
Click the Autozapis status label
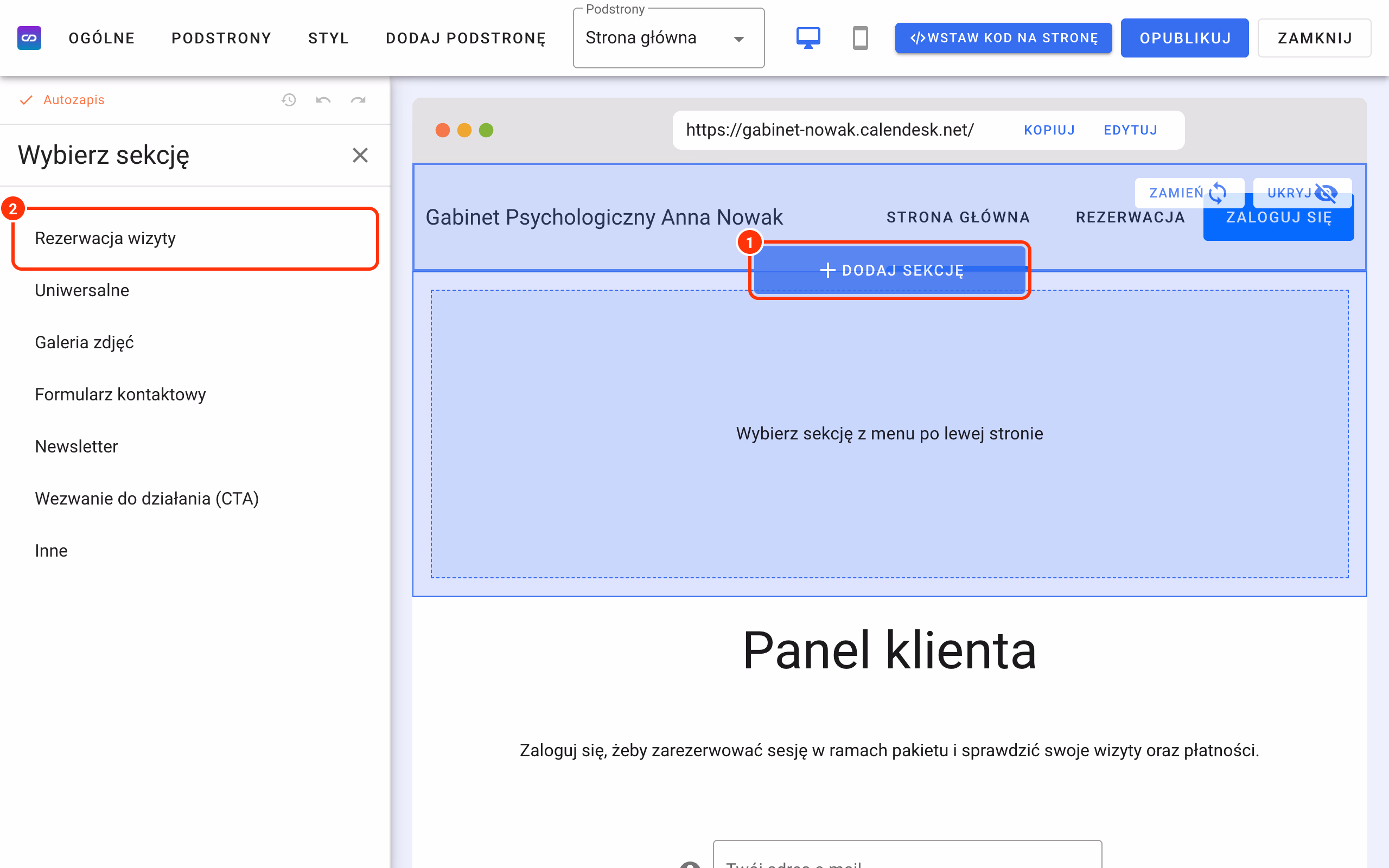click(73, 100)
